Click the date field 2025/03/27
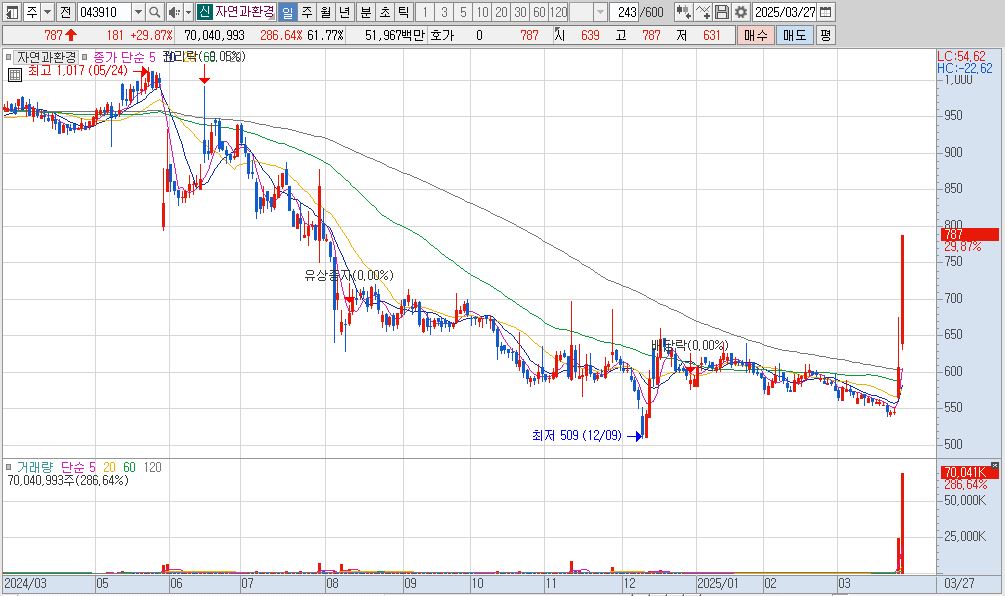This screenshot has width=1005, height=596. point(785,12)
